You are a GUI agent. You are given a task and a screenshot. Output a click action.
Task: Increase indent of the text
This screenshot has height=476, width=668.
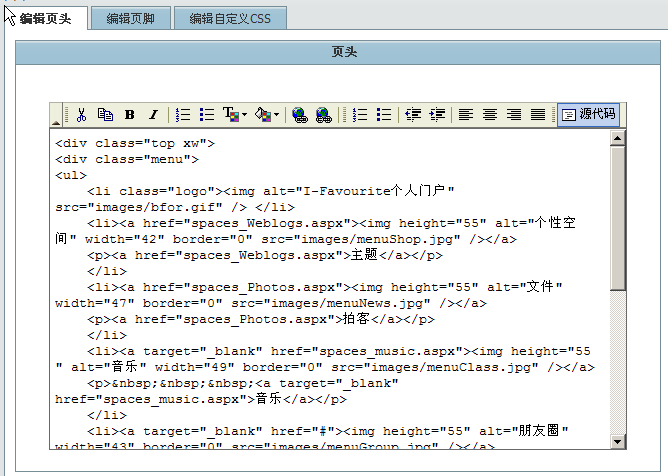click(437, 115)
